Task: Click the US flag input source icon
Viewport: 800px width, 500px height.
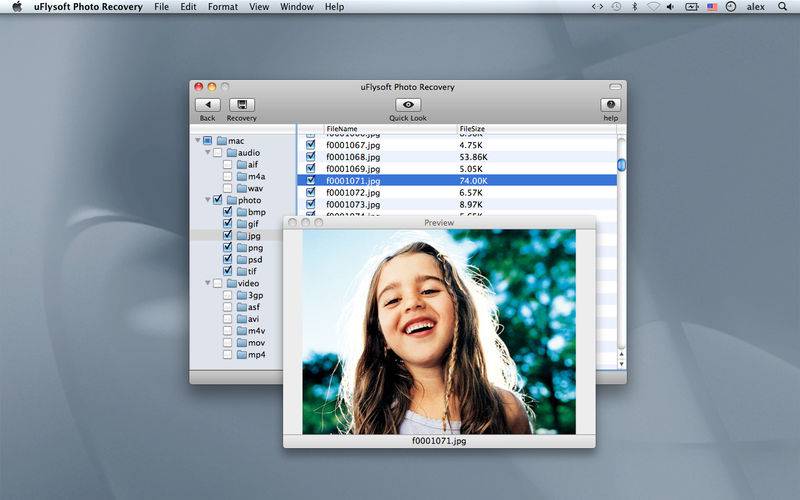Action: pyautogui.click(x=712, y=7)
